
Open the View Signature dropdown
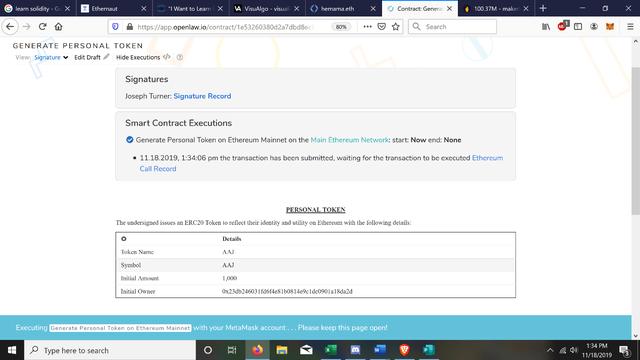coord(51,58)
